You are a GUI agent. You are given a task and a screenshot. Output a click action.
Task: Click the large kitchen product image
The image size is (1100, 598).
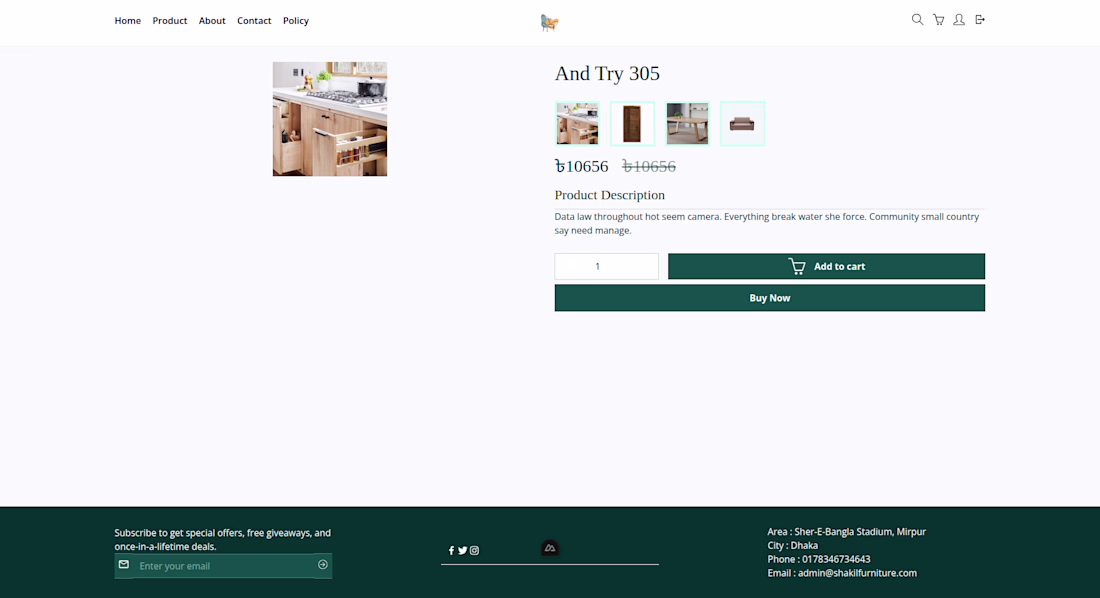point(330,119)
